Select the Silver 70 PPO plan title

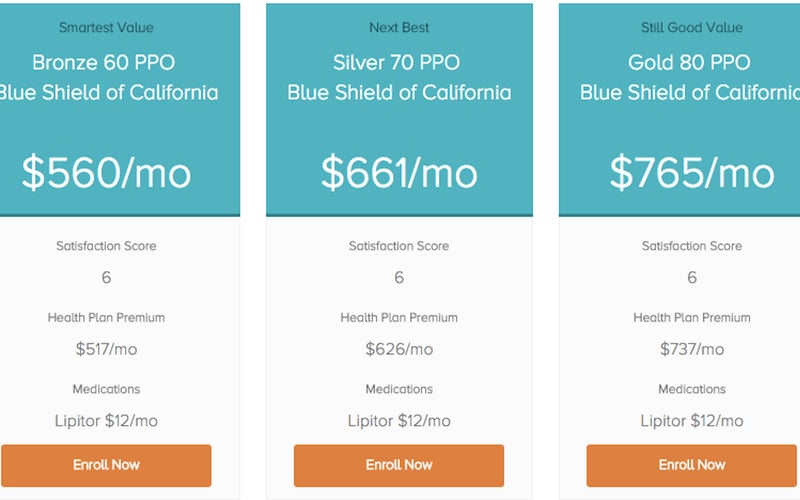pos(396,63)
